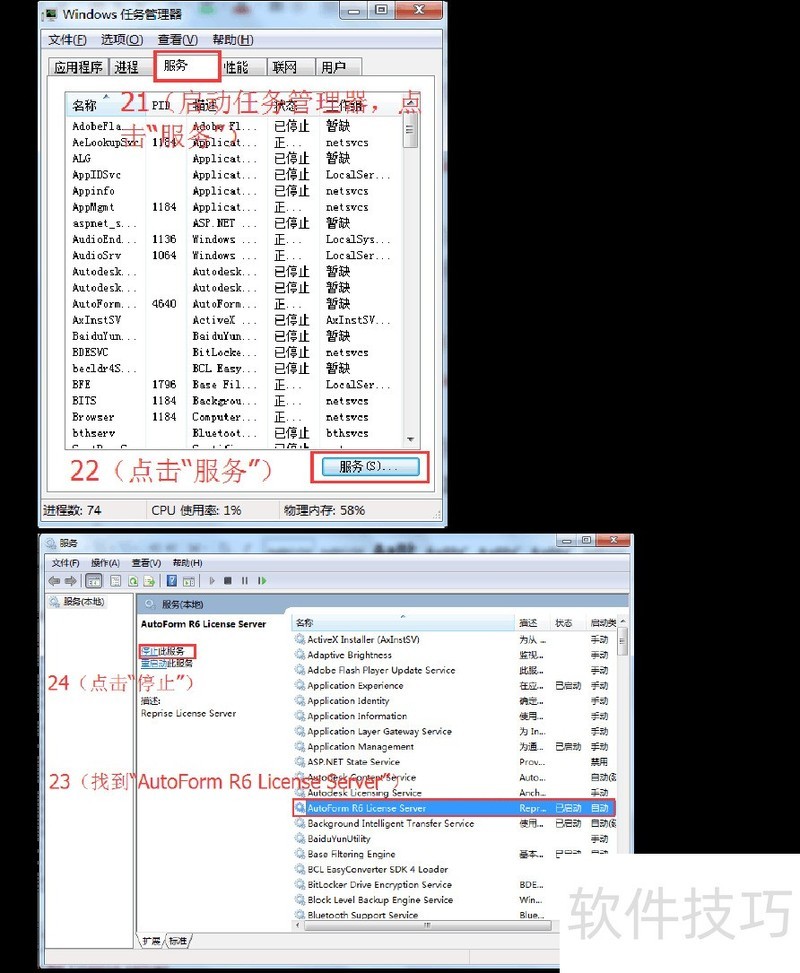Click gear icon of ActiveX Installer service
800x973 pixels.
300,639
